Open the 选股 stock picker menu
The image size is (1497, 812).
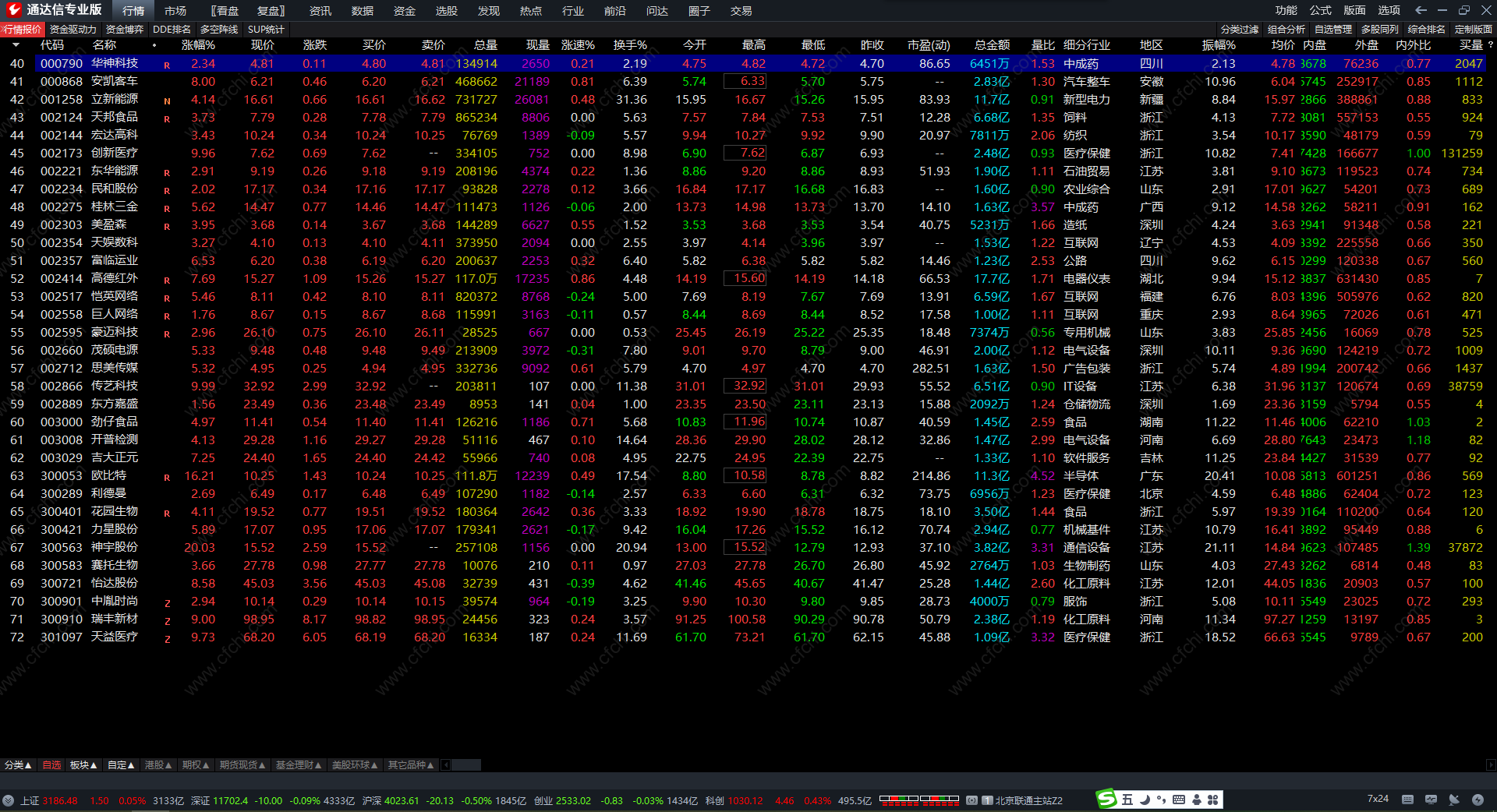pyautogui.click(x=447, y=11)
